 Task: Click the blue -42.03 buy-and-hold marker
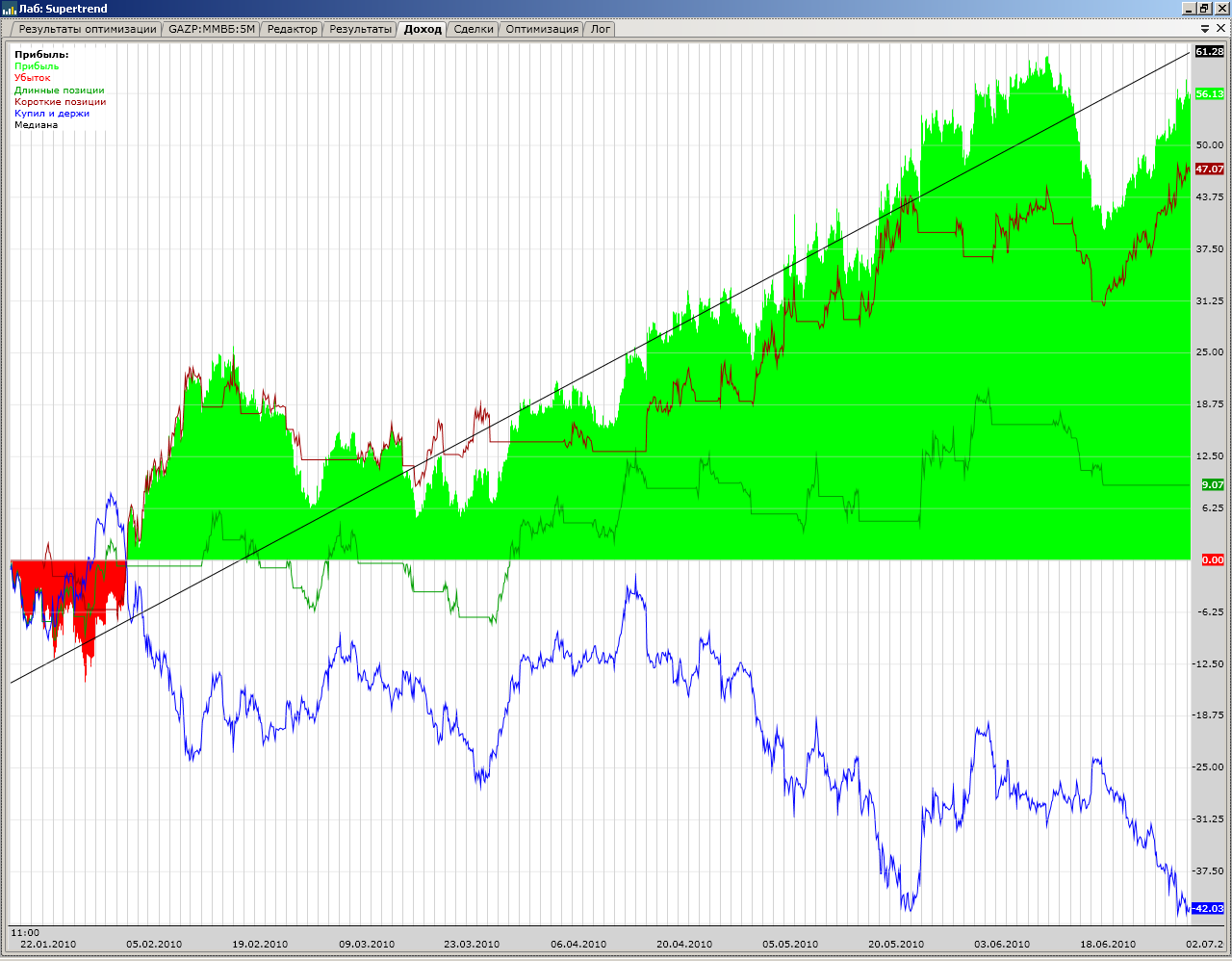[x=1208, y=909]
